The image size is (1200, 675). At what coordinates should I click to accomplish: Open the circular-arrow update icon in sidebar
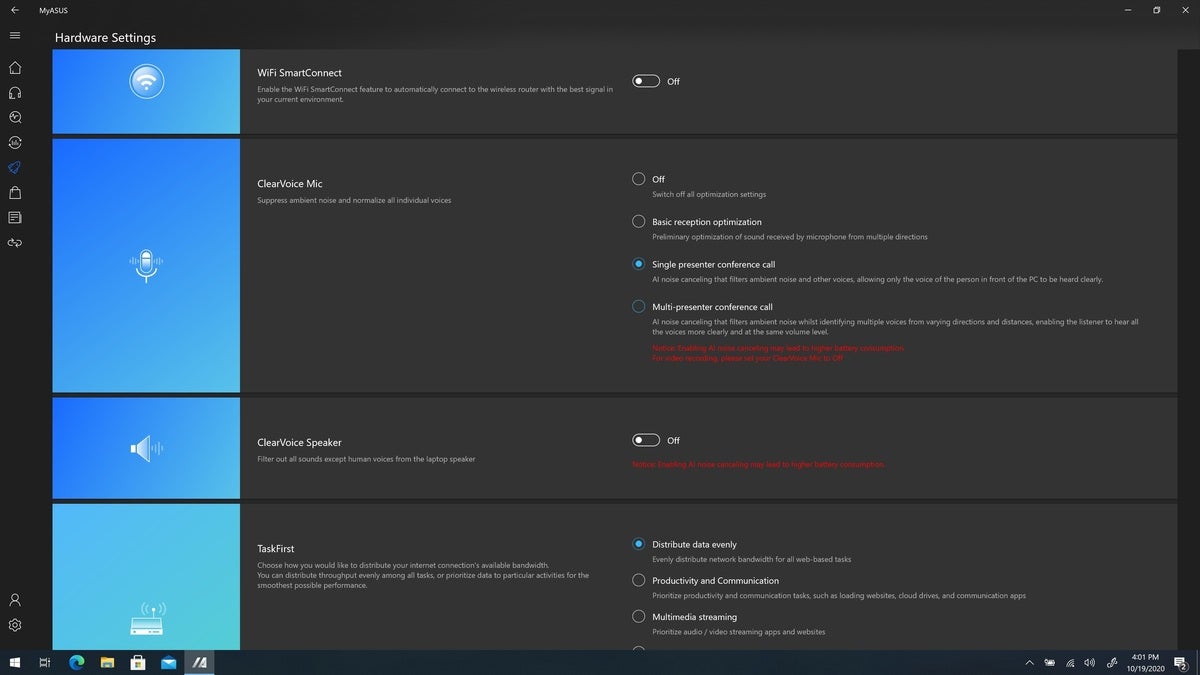point(15,142)
